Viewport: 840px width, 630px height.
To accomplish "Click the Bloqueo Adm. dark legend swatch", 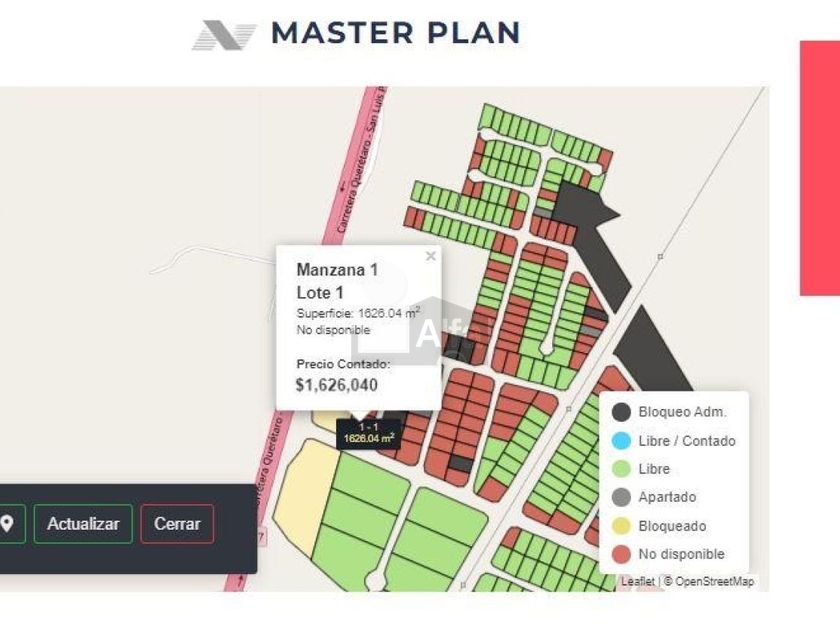I will (621, 411).
